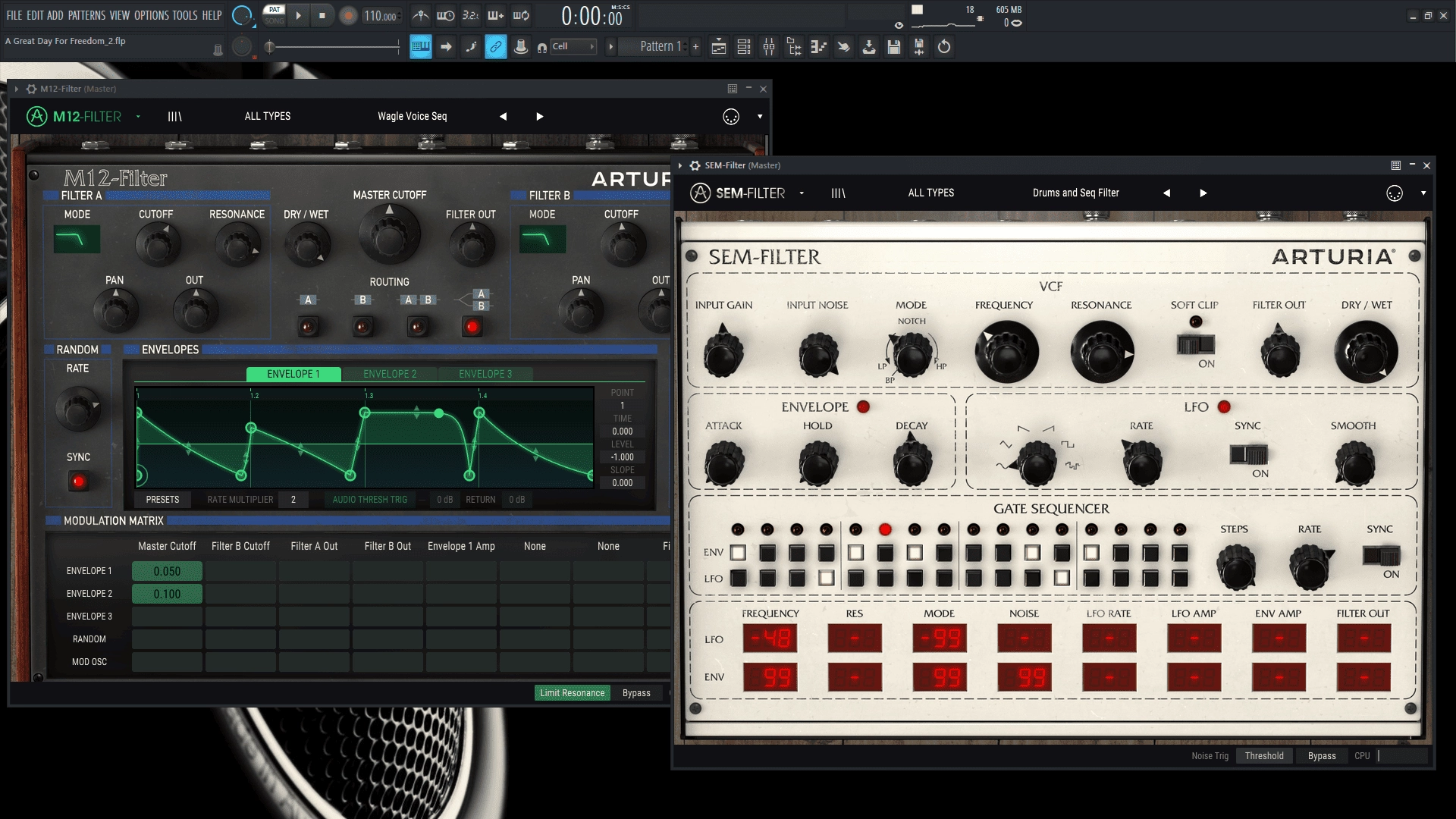This screenshot has width=1456, height=819.
Task: Toggle routing button B in M12-Filter
Action: (x=362, y=327)
